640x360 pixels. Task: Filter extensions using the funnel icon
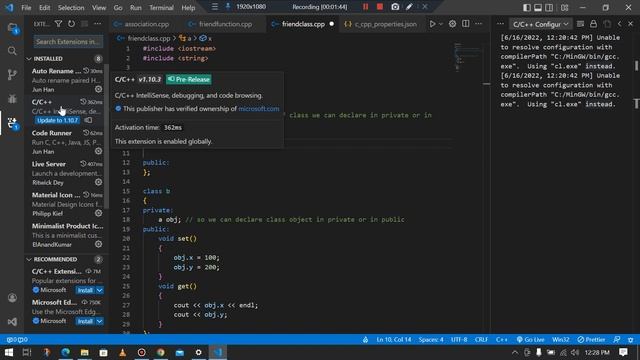58,24
